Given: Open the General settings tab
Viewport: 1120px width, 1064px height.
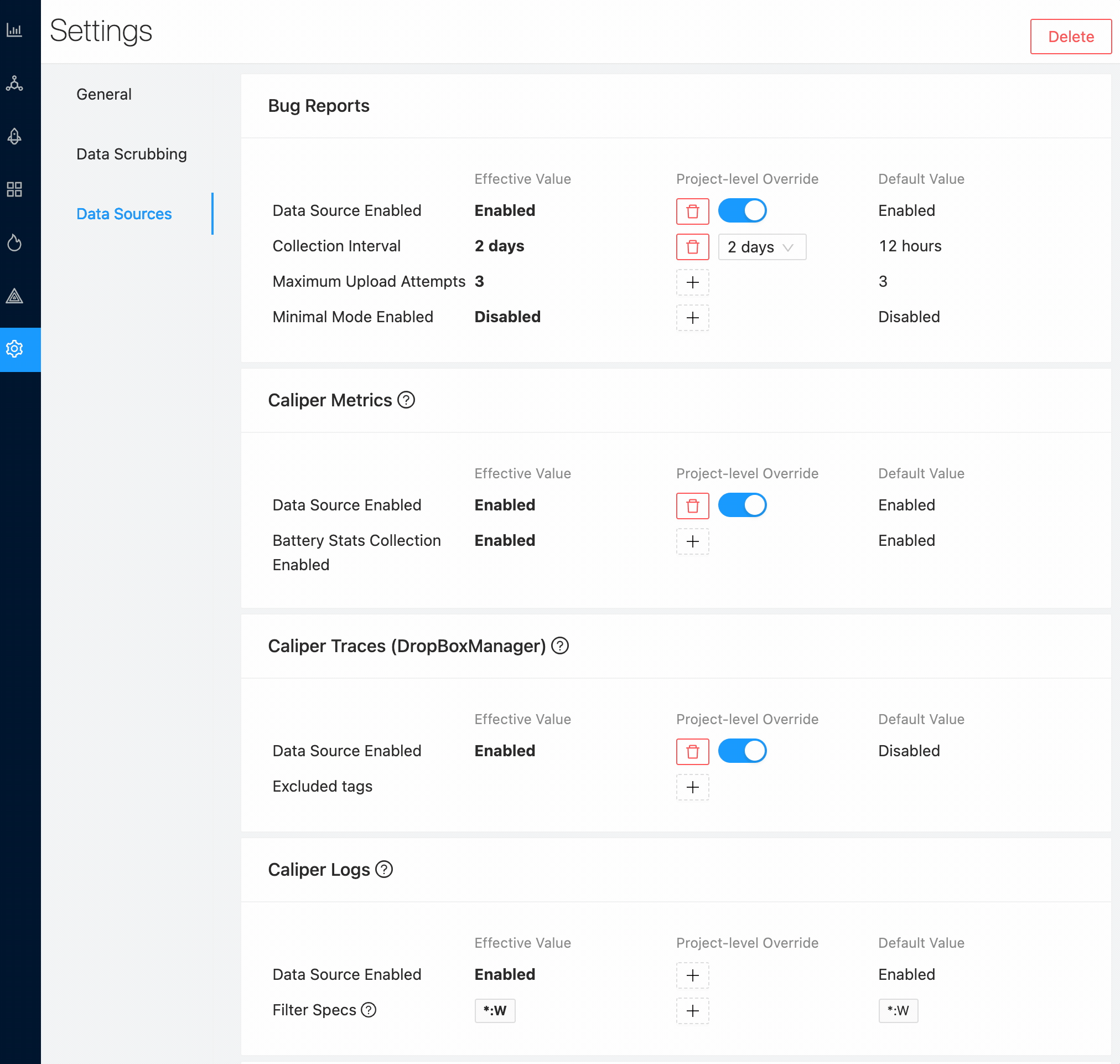Looking at the screenshot, I should 103,94.
